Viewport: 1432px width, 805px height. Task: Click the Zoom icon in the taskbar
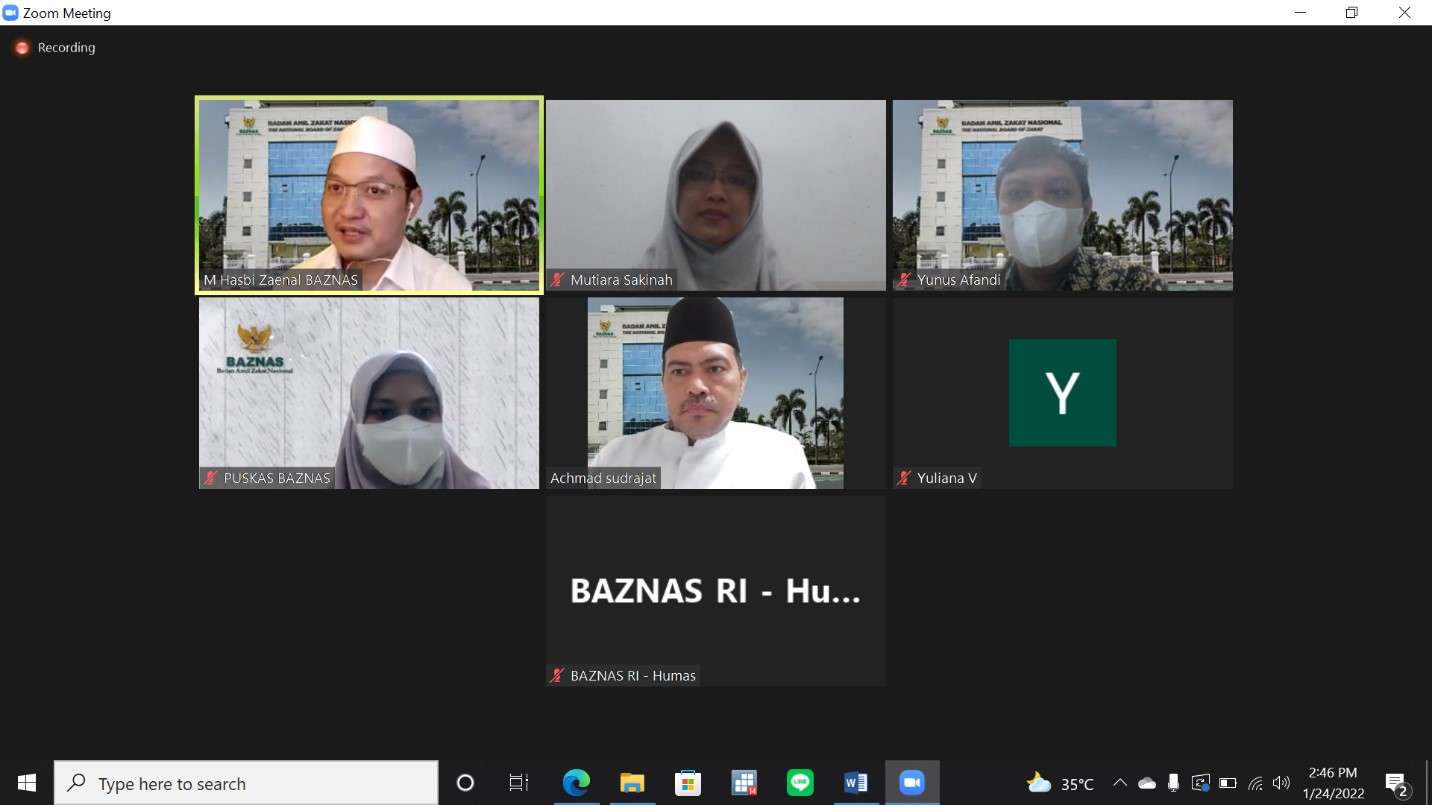(x=912, y=783)
